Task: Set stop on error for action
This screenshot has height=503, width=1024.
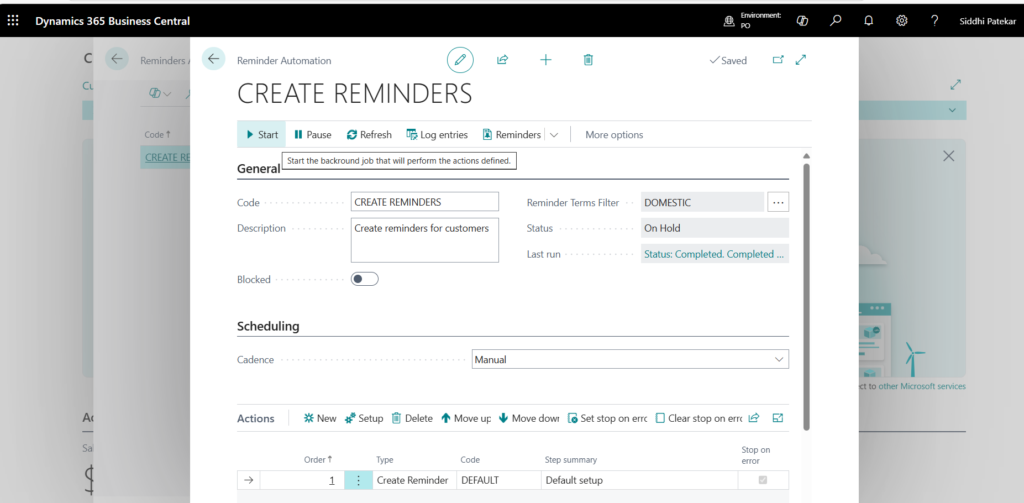Action: tap(607, 418)
